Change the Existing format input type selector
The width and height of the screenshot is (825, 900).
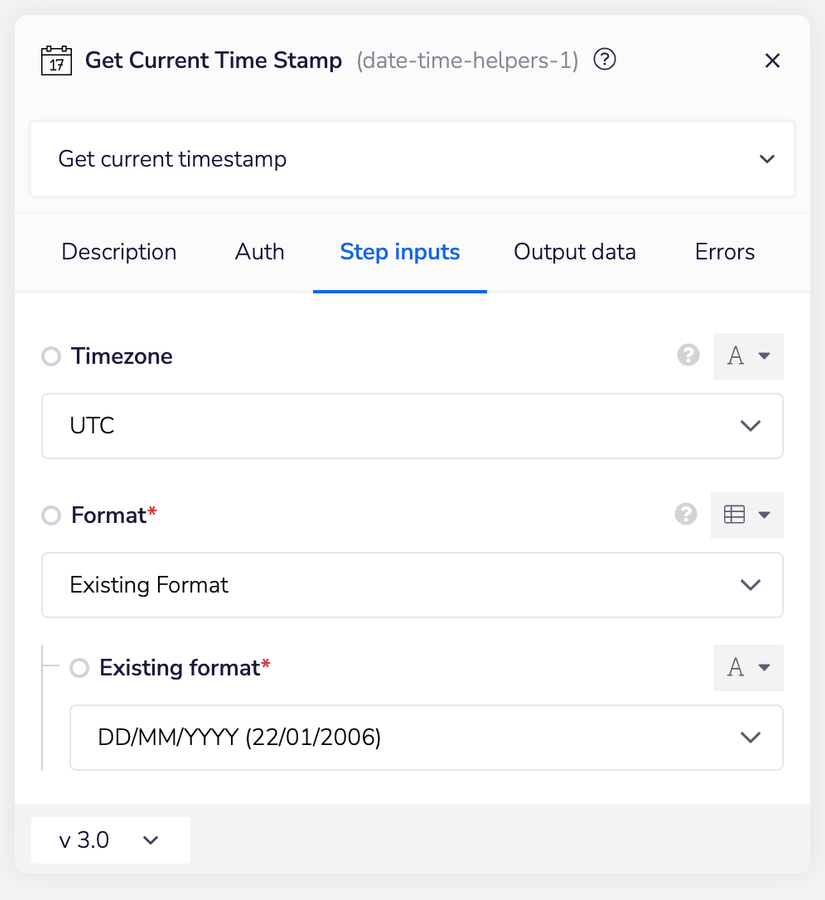[x=748, y=668]
